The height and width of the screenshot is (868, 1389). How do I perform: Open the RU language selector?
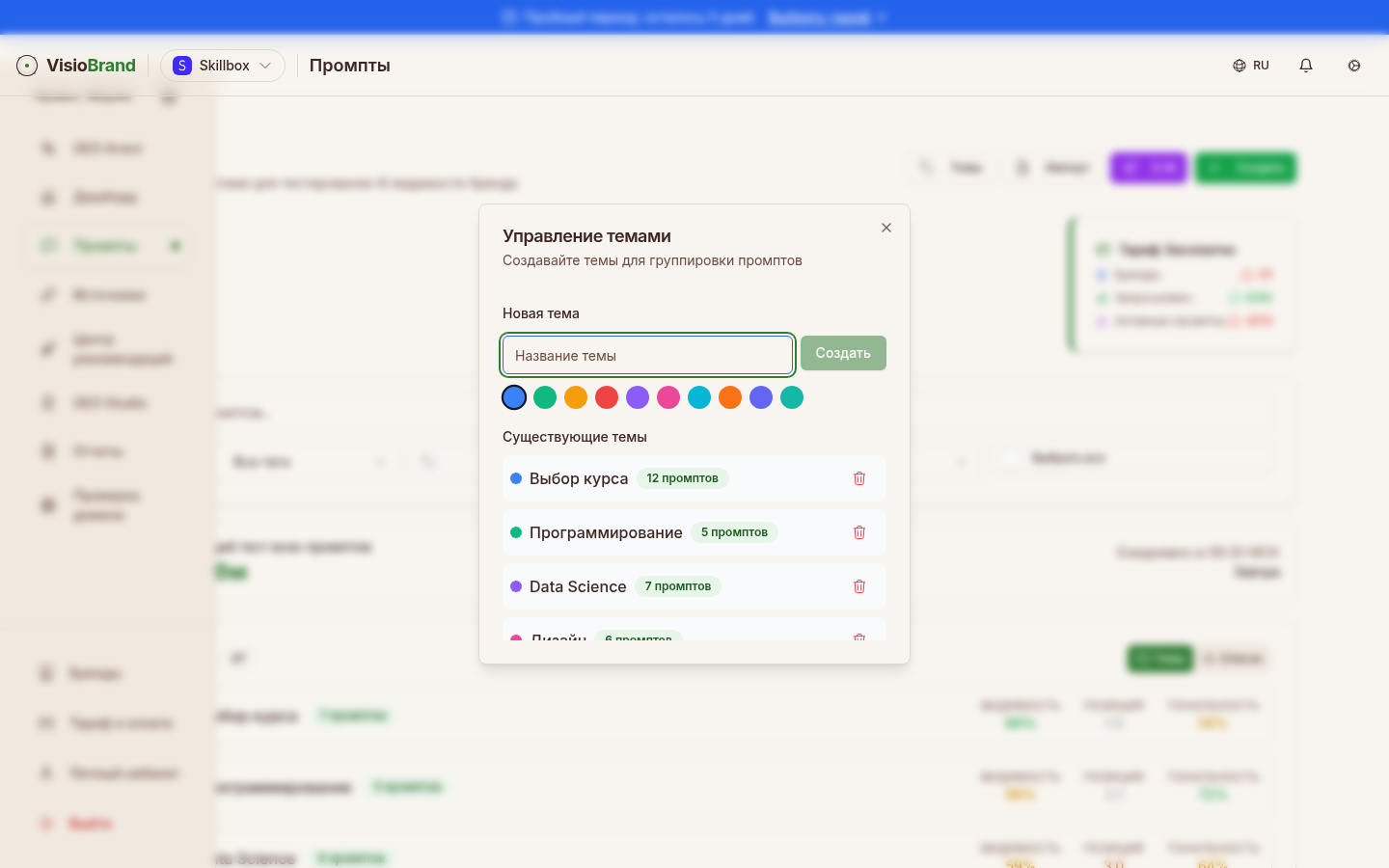[1251, 66]
